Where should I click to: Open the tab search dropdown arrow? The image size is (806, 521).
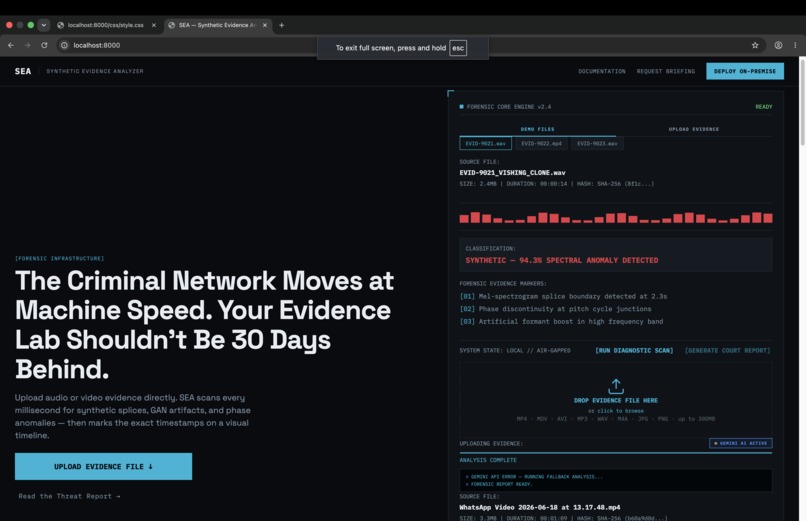(44, 25)
